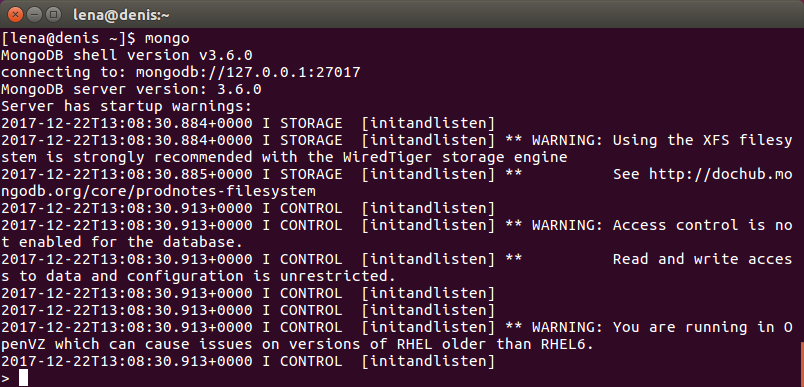Maximize the terminal using the title bar button

[53, 15]
